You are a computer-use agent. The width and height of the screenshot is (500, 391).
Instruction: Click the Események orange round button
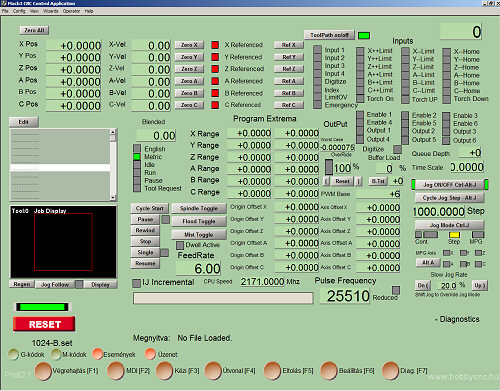coord(97,354)
